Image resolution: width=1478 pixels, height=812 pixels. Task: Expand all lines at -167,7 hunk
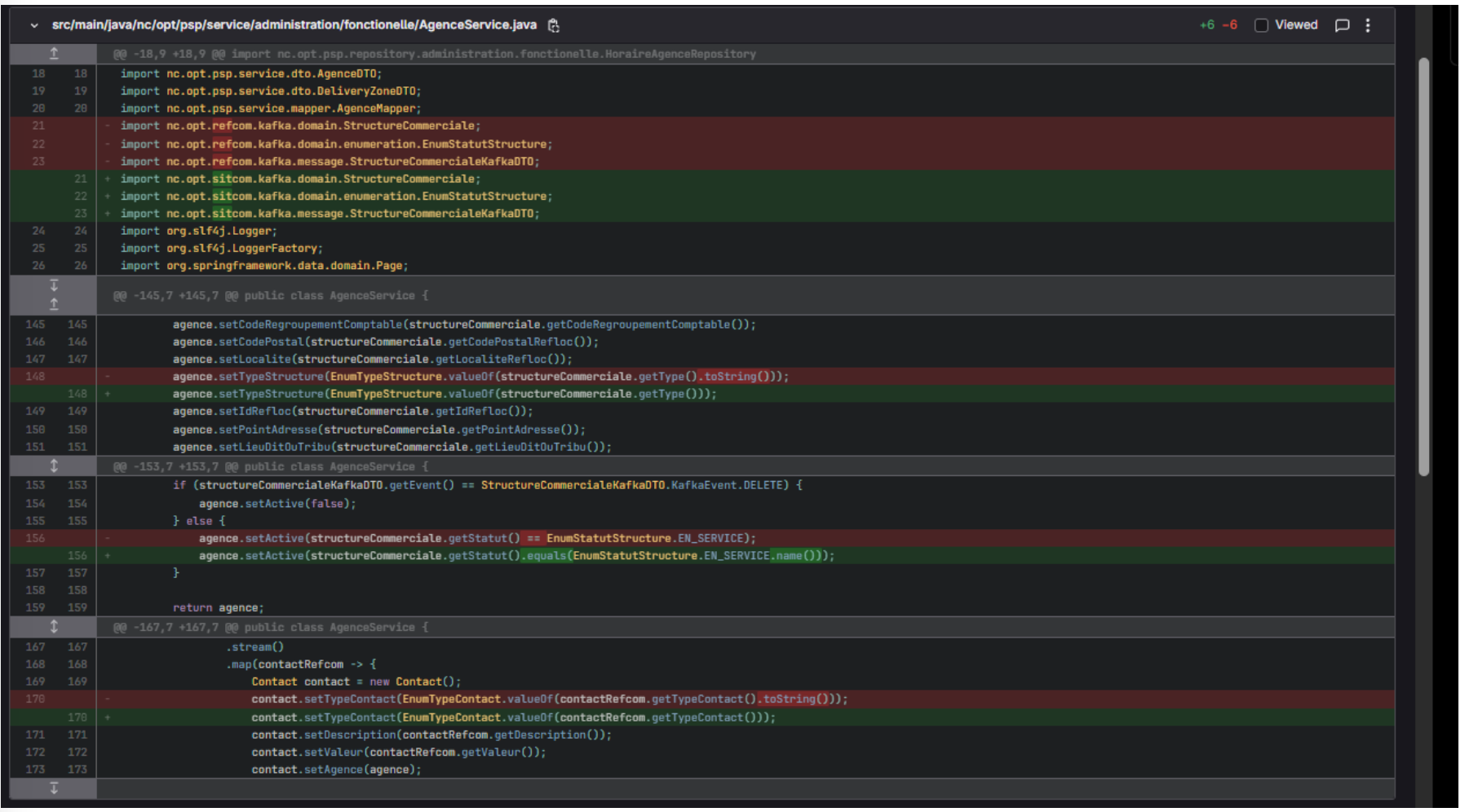click(54, 627)
